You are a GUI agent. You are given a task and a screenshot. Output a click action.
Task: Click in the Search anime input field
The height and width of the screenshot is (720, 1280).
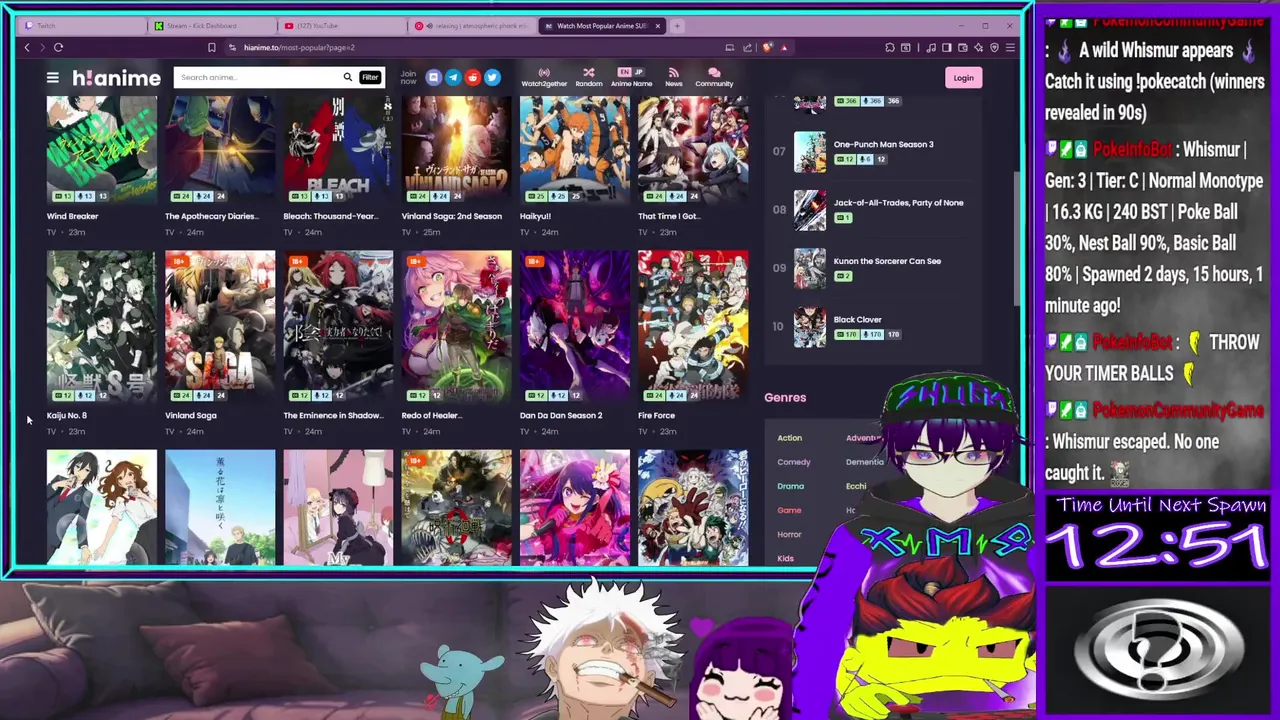257,77
